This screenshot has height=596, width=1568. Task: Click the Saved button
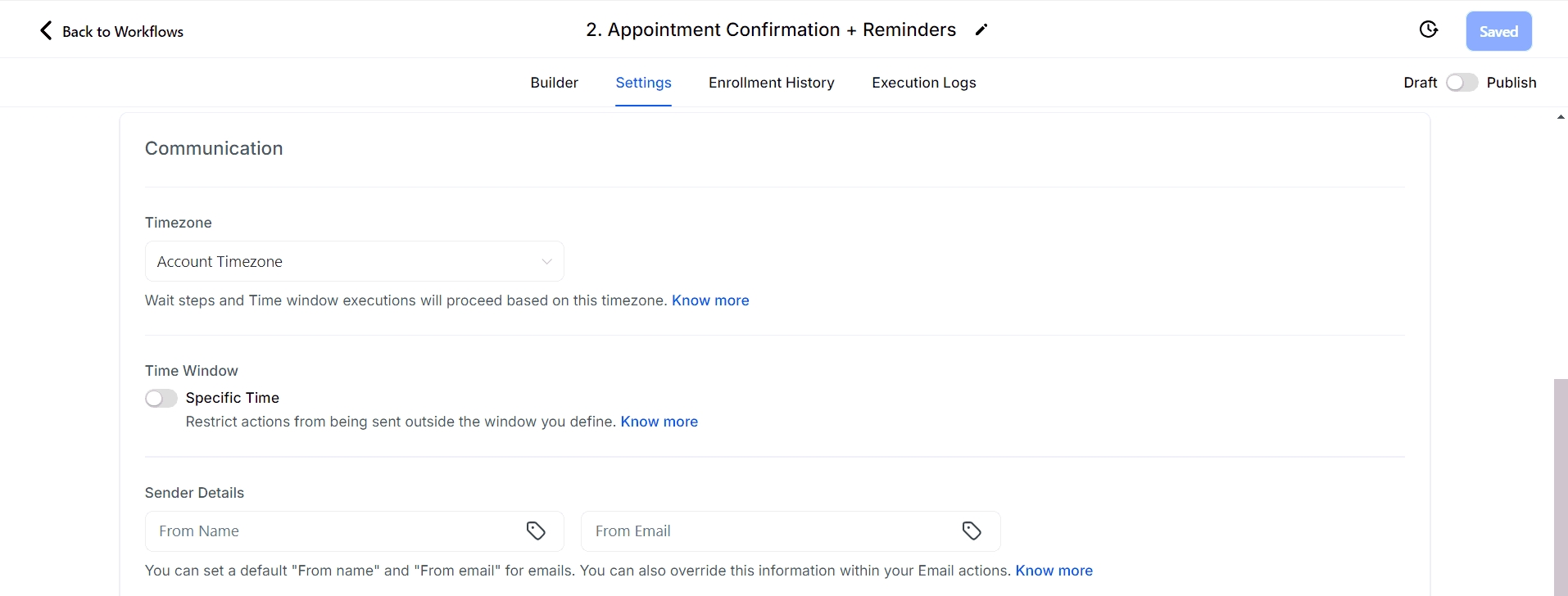pyautogui.click(x=1498, y=31)
